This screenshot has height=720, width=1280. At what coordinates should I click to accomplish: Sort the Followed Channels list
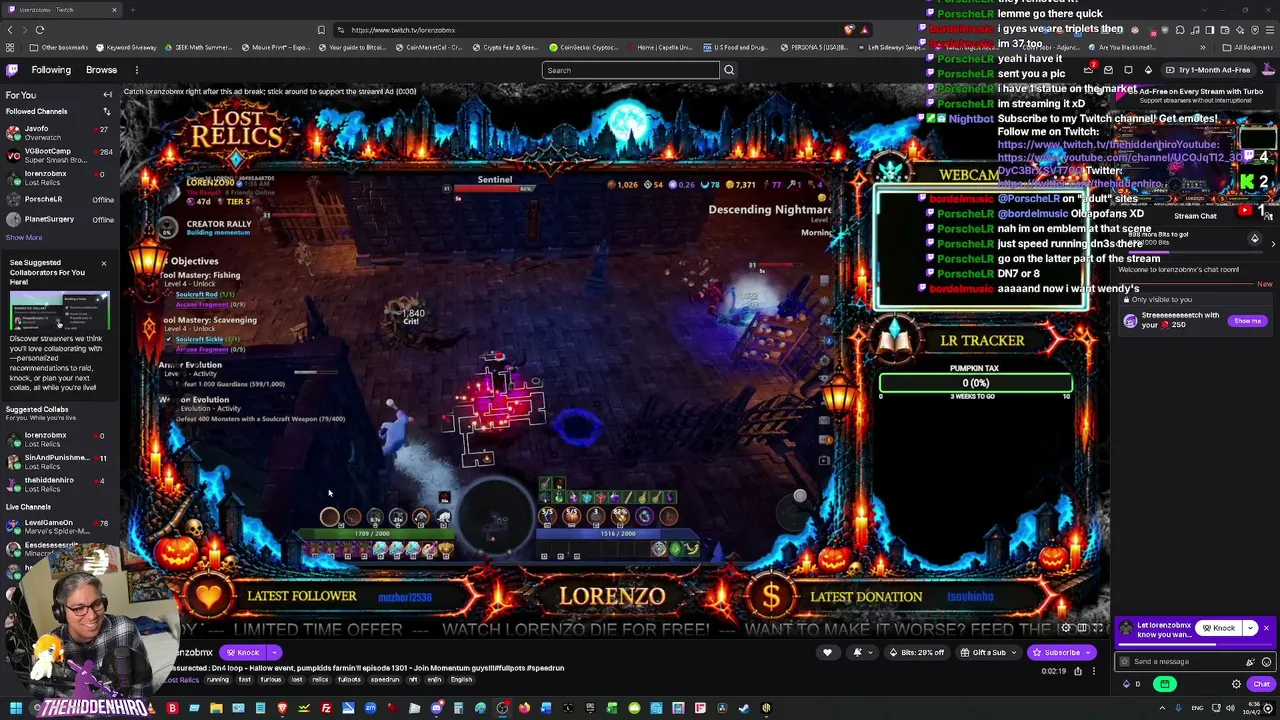pos(106,112)
